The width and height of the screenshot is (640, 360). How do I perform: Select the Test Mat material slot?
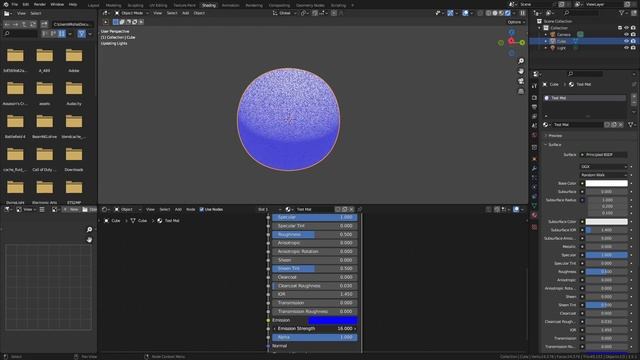click(584, 98)
